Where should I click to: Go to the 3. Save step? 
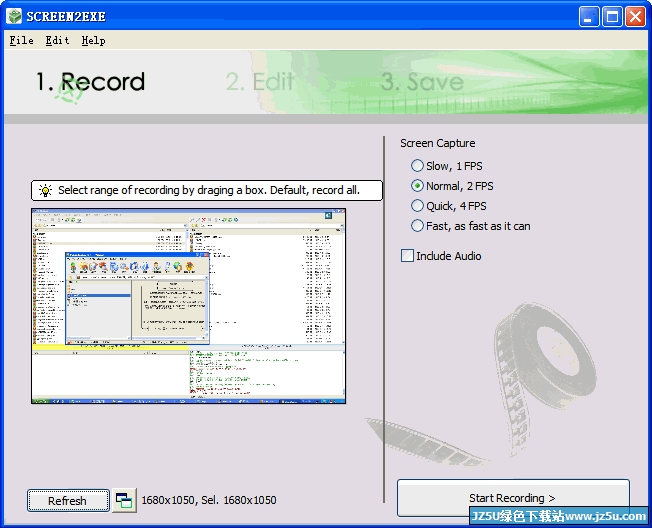(x=422, y=81)
